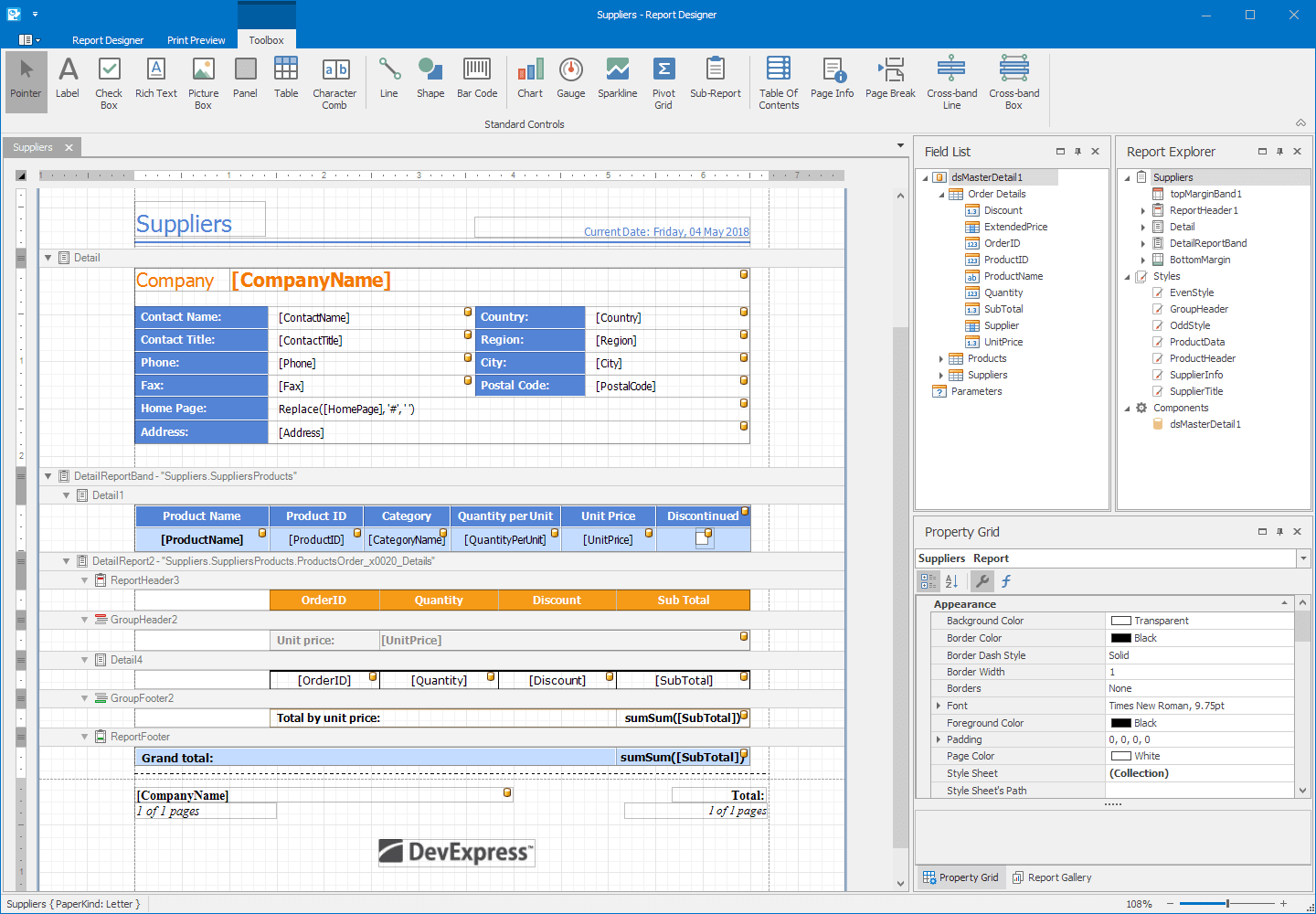Select the Sparkline tool
Screen dimensions: 1316x914
(x=617, y=80)
